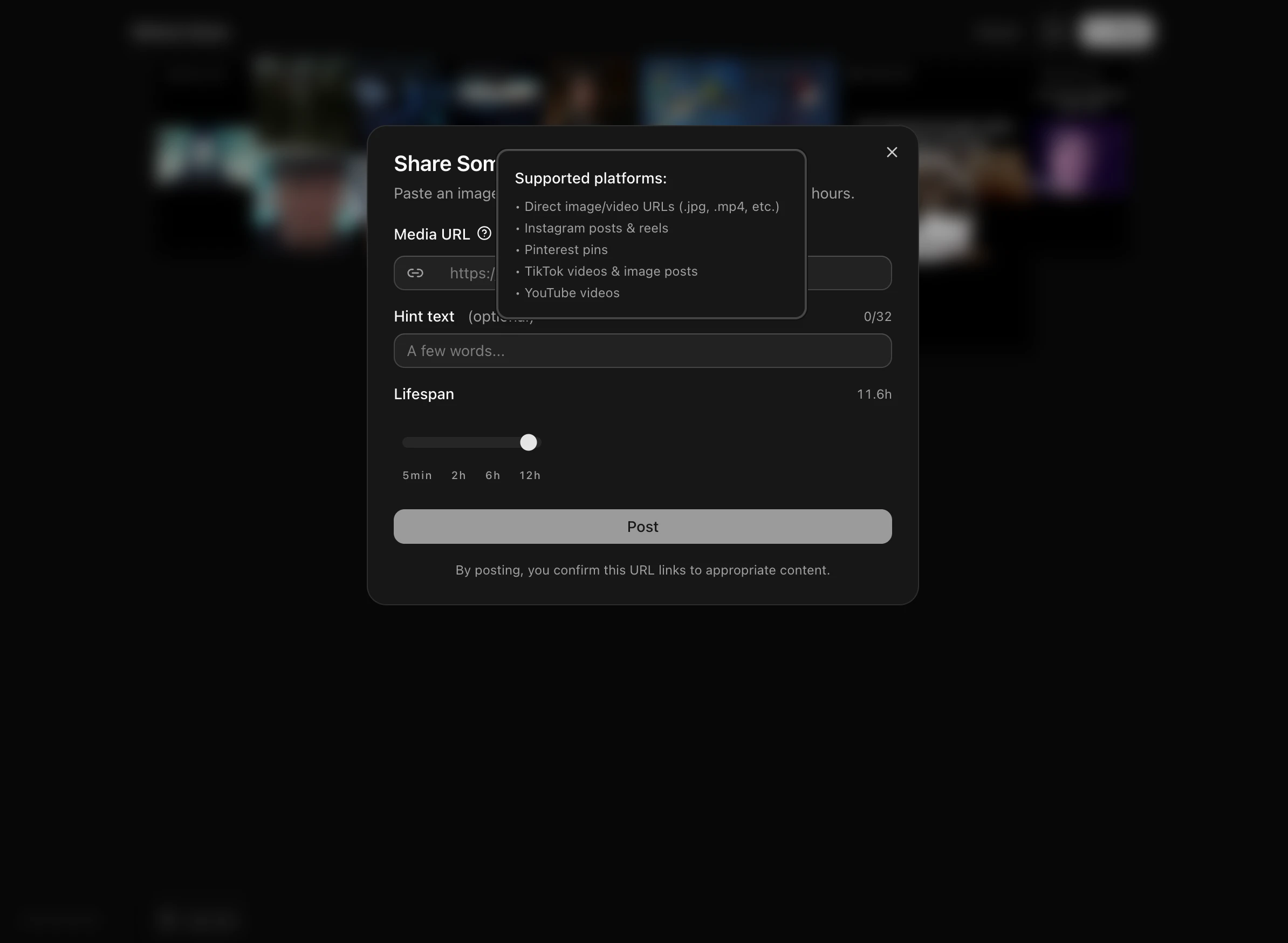The width and height of the screenshot is (1288, 943).
Task: Click the blurred white button at top-right
Action: pyautogui.click(x=1115, y=31)
